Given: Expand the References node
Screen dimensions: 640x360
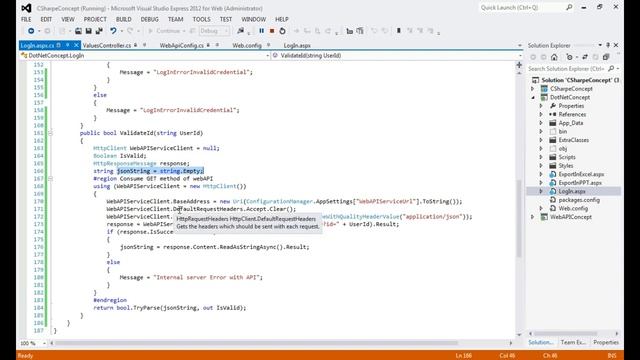Looking at the screenshot, I should click(541, 114).
